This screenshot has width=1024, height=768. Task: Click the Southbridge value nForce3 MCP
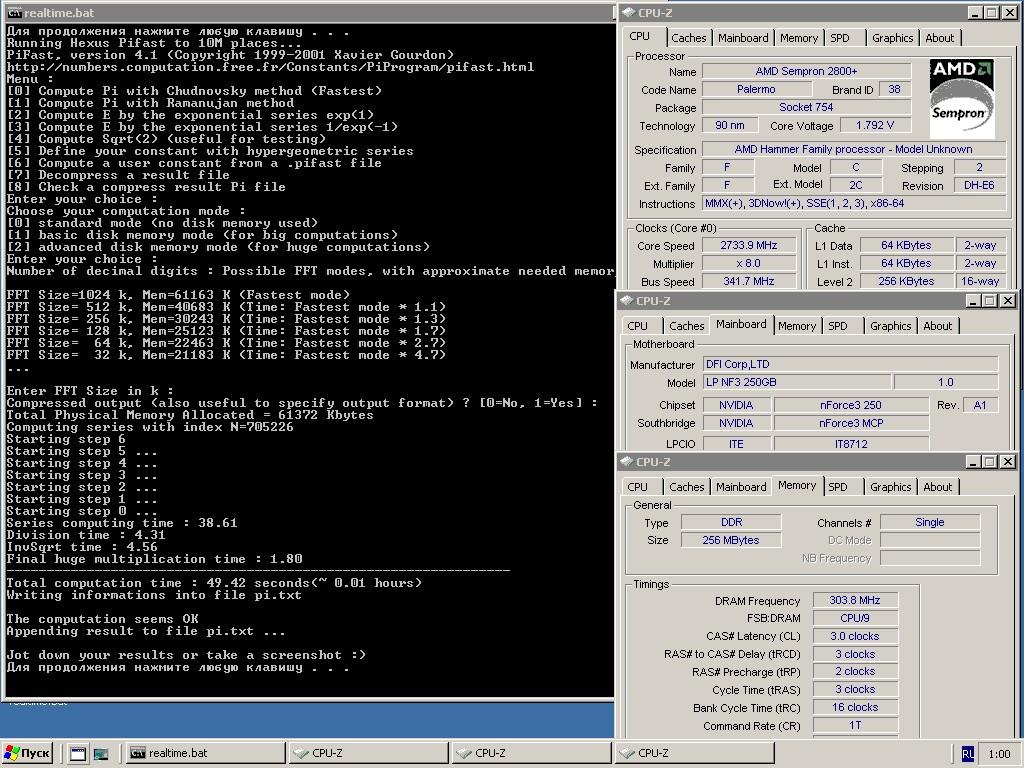[x=851, y=423]
